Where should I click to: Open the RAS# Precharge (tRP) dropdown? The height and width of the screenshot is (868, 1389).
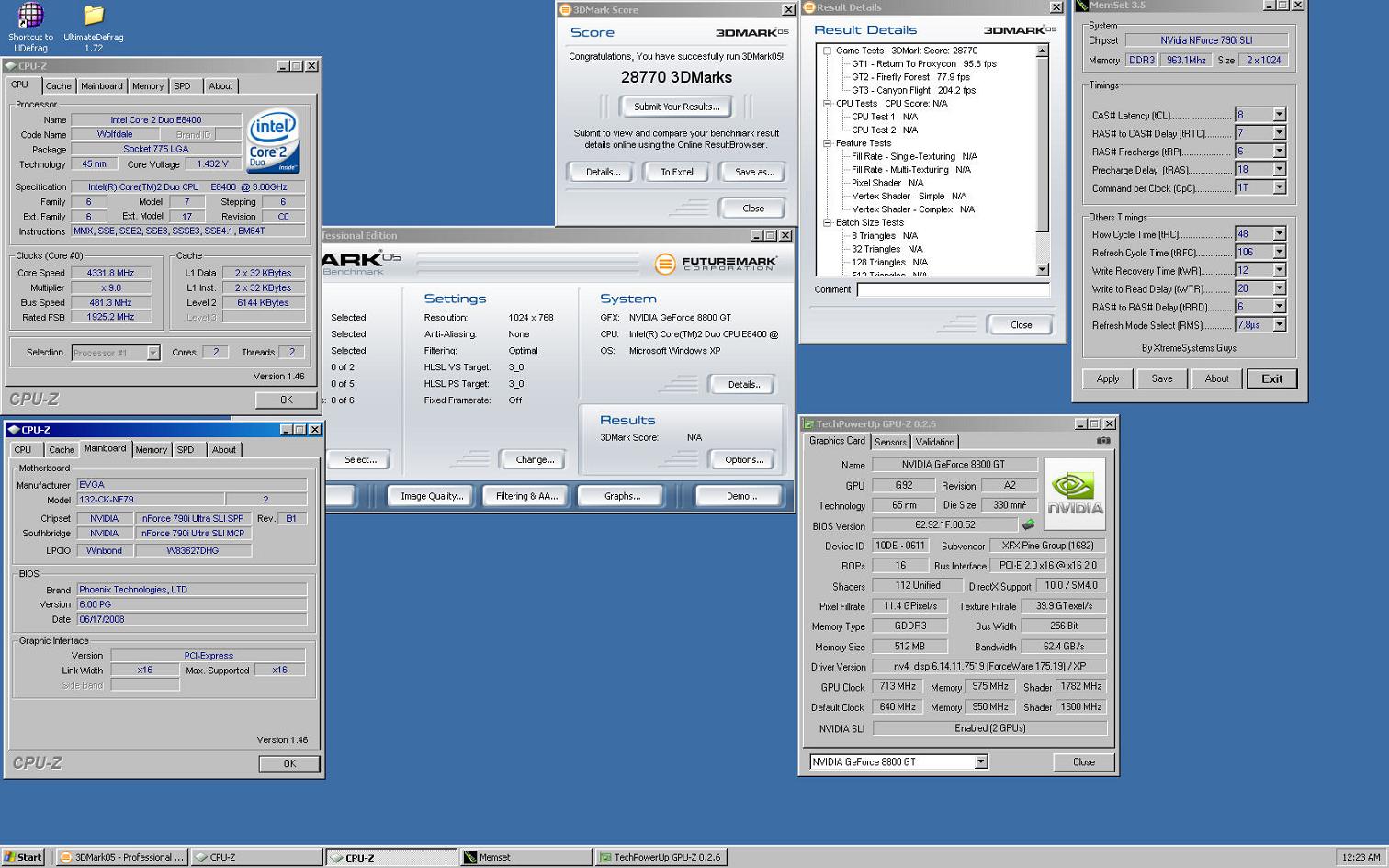(1279, 152)
